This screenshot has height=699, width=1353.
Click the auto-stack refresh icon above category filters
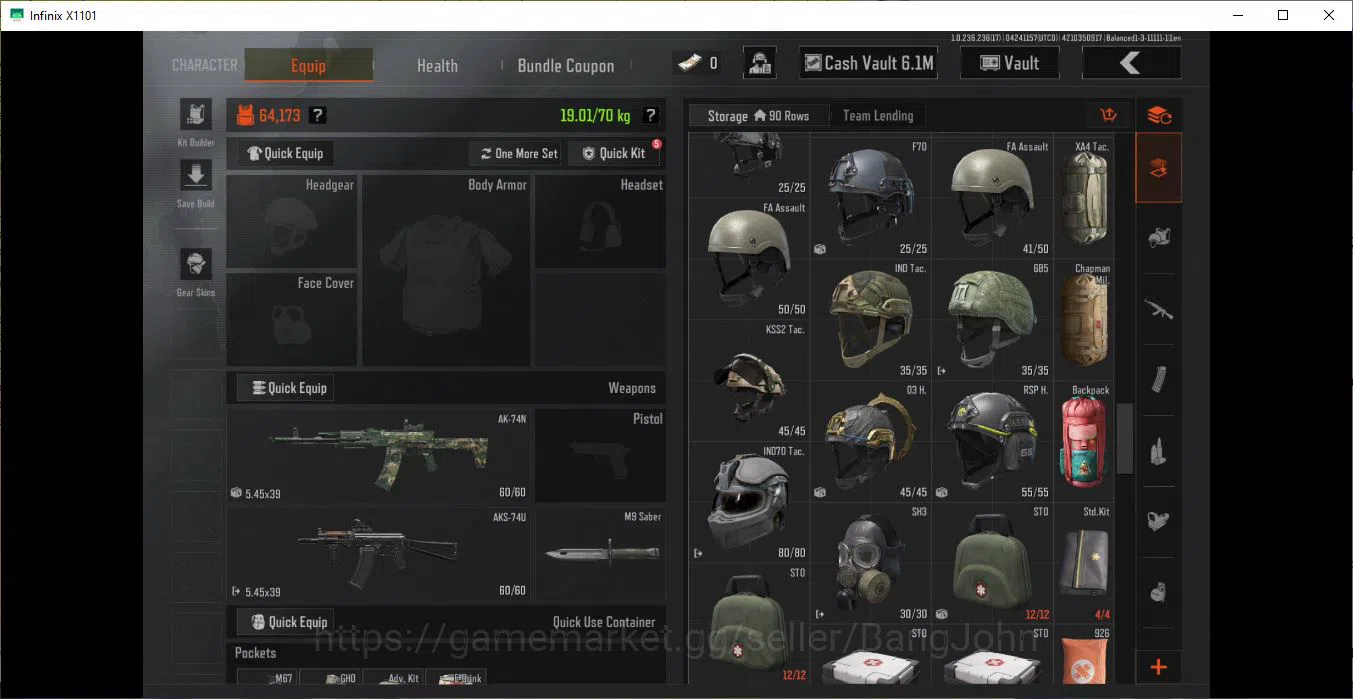tap(1159, 115)
